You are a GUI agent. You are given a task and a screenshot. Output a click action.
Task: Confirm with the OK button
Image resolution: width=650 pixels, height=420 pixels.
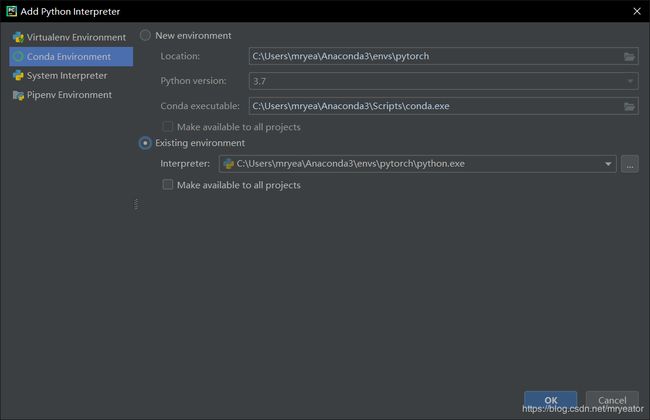(x=551, y=400)
